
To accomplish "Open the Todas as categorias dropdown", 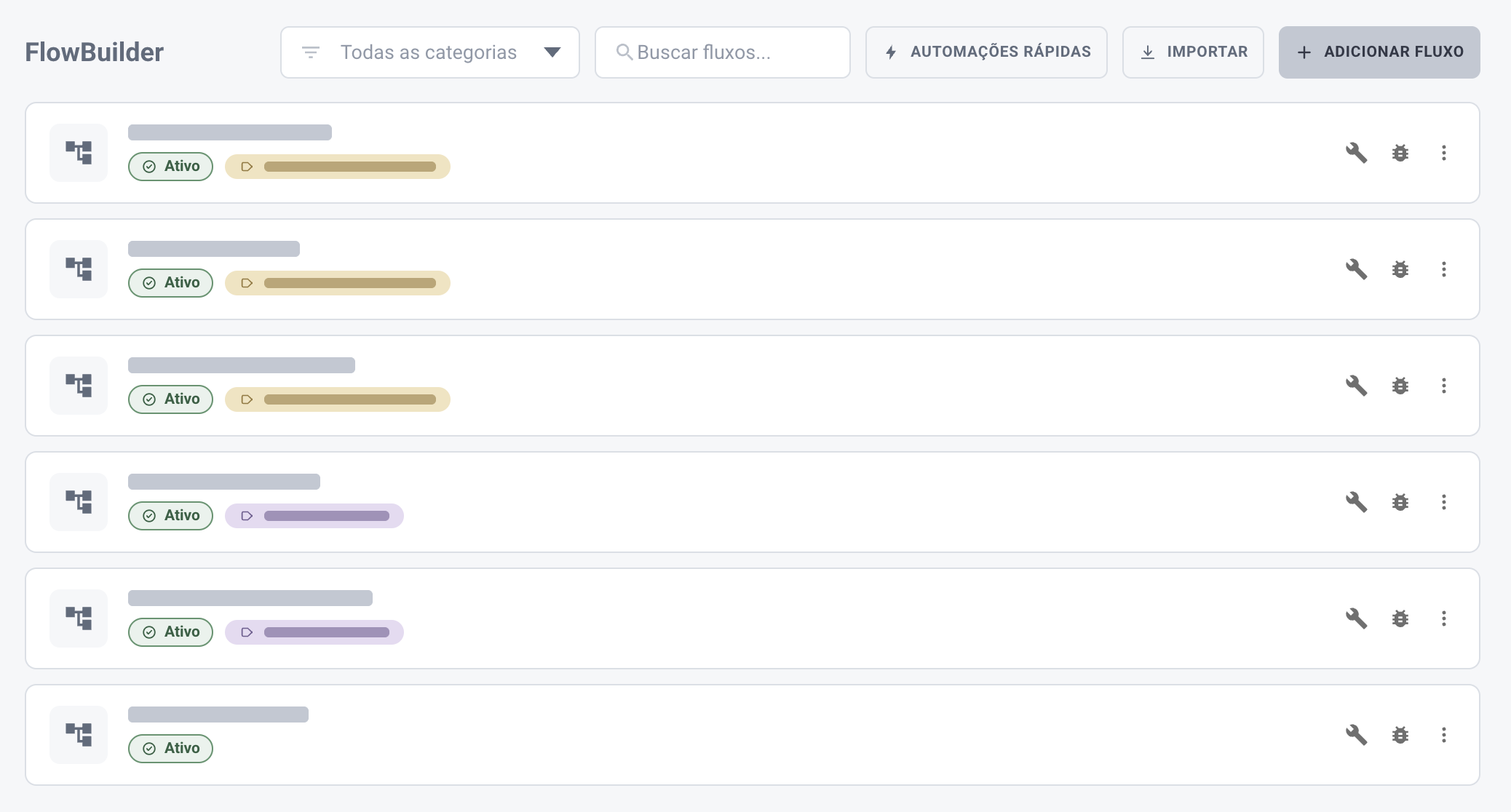I will point(430,52).
